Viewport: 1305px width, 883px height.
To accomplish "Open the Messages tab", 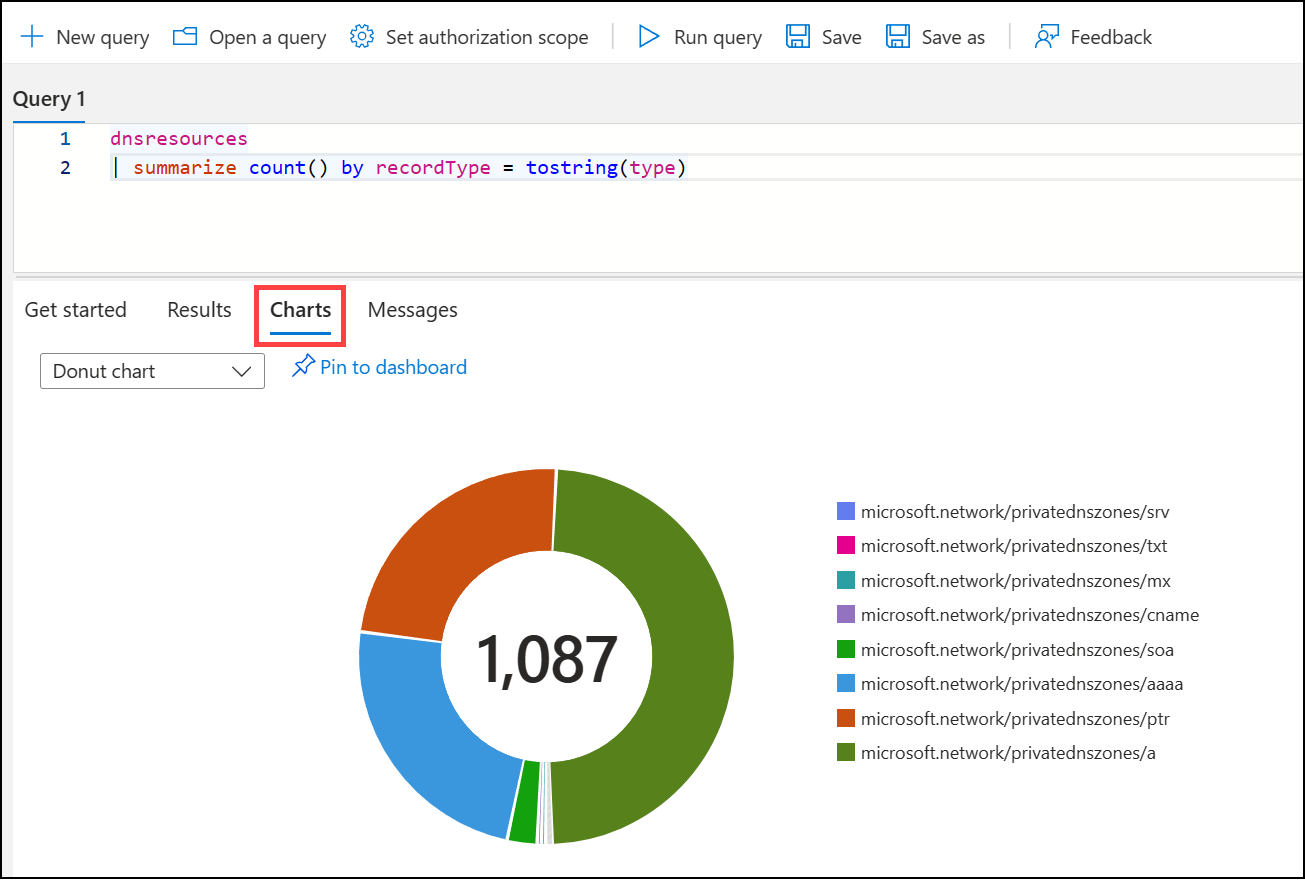I will pyautogui.click(x=412, y=310).
